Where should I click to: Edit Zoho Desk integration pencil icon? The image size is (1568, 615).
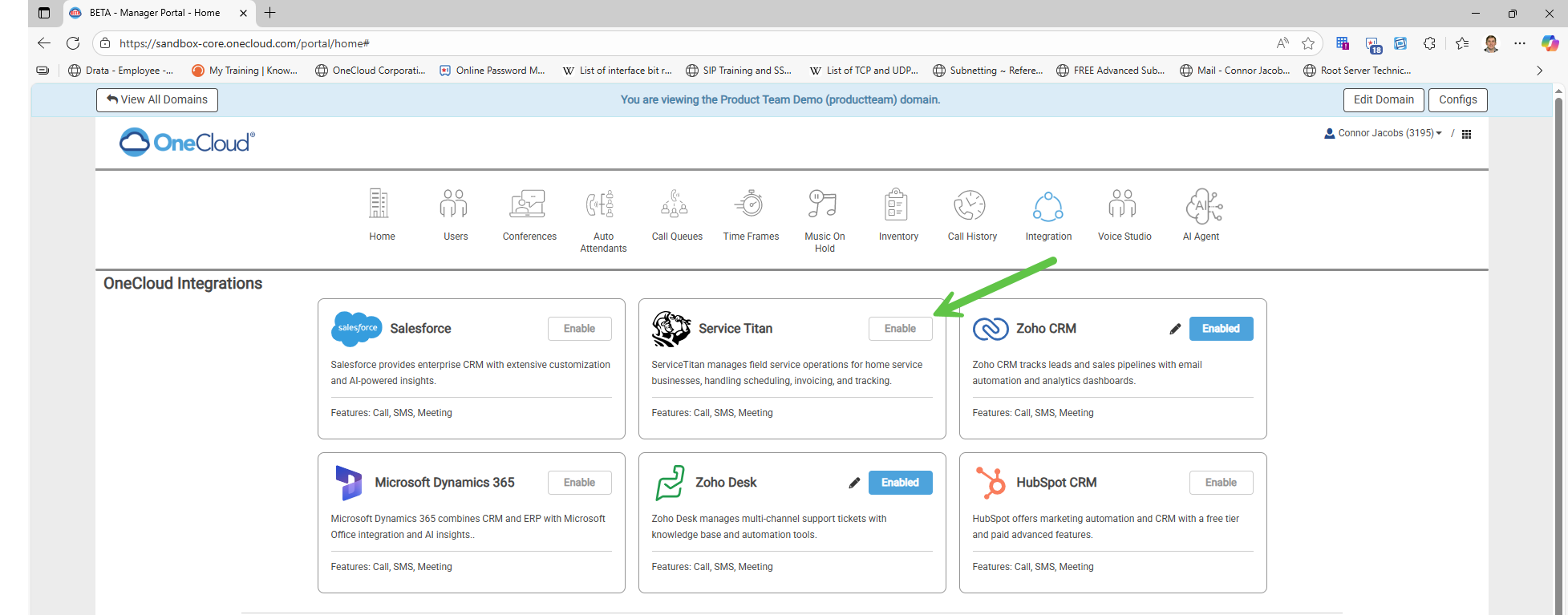(854, 483)
